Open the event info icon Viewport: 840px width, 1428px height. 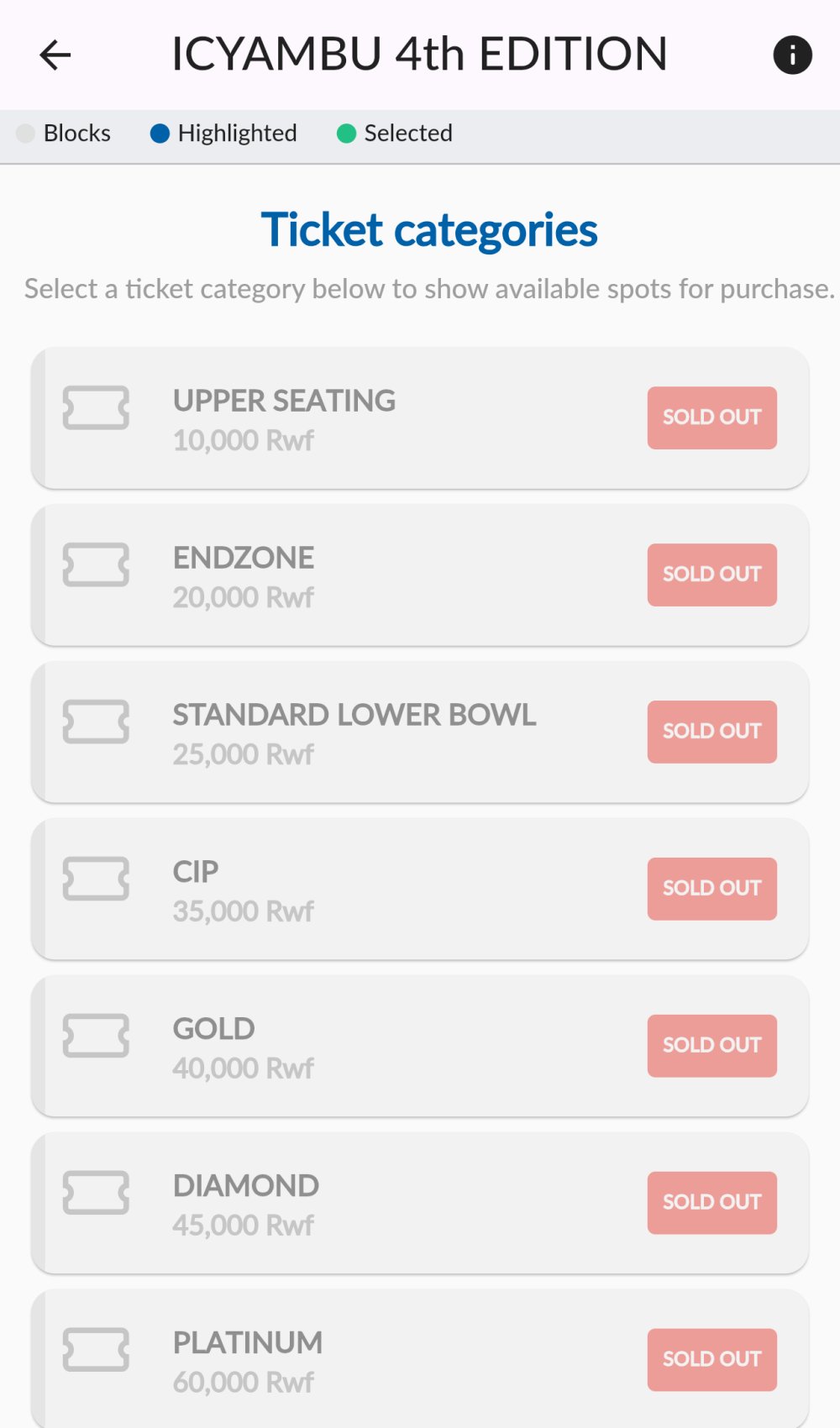[792, 55]
